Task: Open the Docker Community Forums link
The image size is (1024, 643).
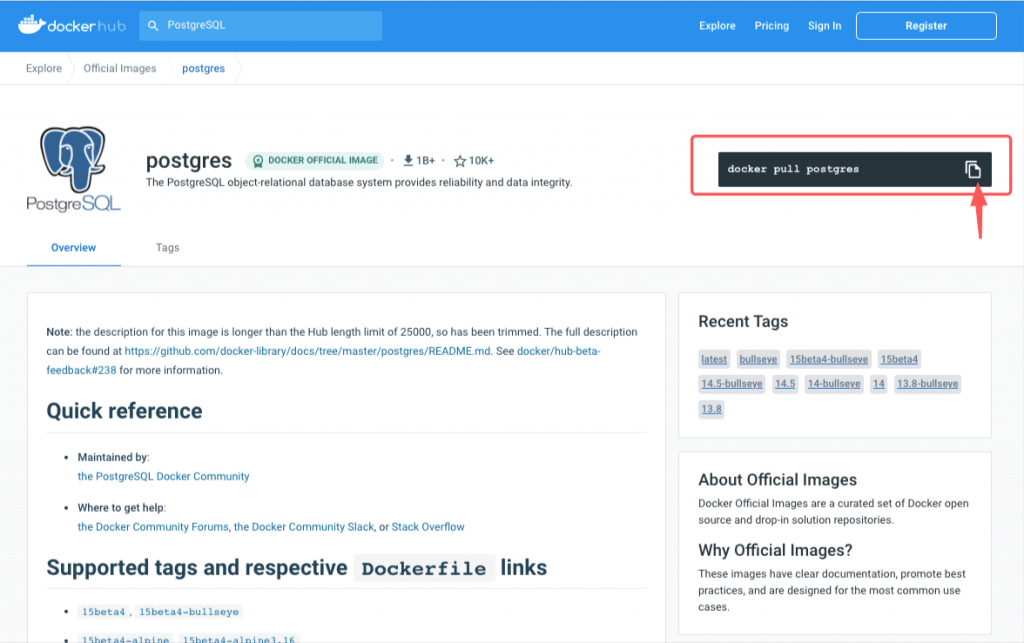Action: coord(153,527)
